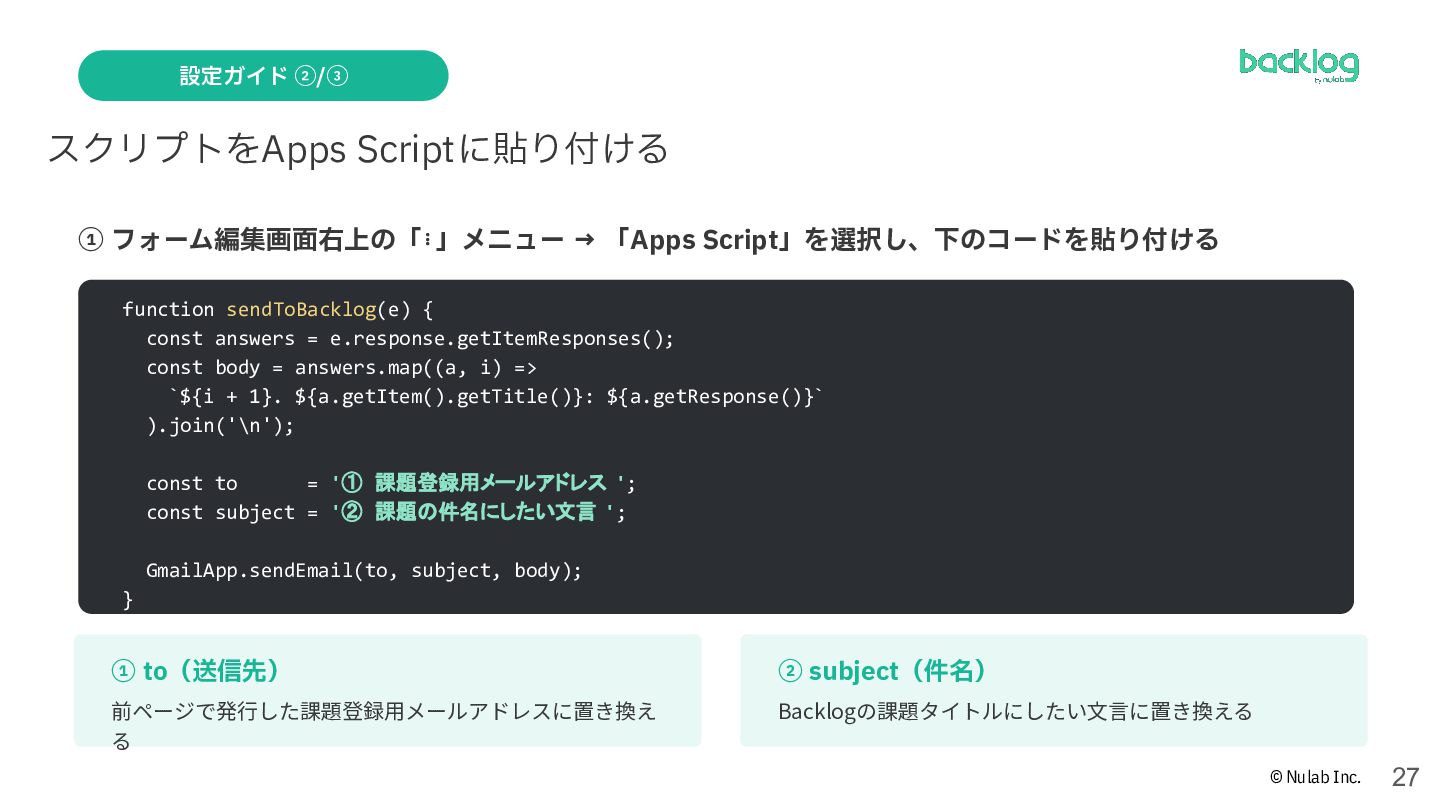
Task: Click the '© Nulab Inc.' copyright text
Action: coord(1315,777)
